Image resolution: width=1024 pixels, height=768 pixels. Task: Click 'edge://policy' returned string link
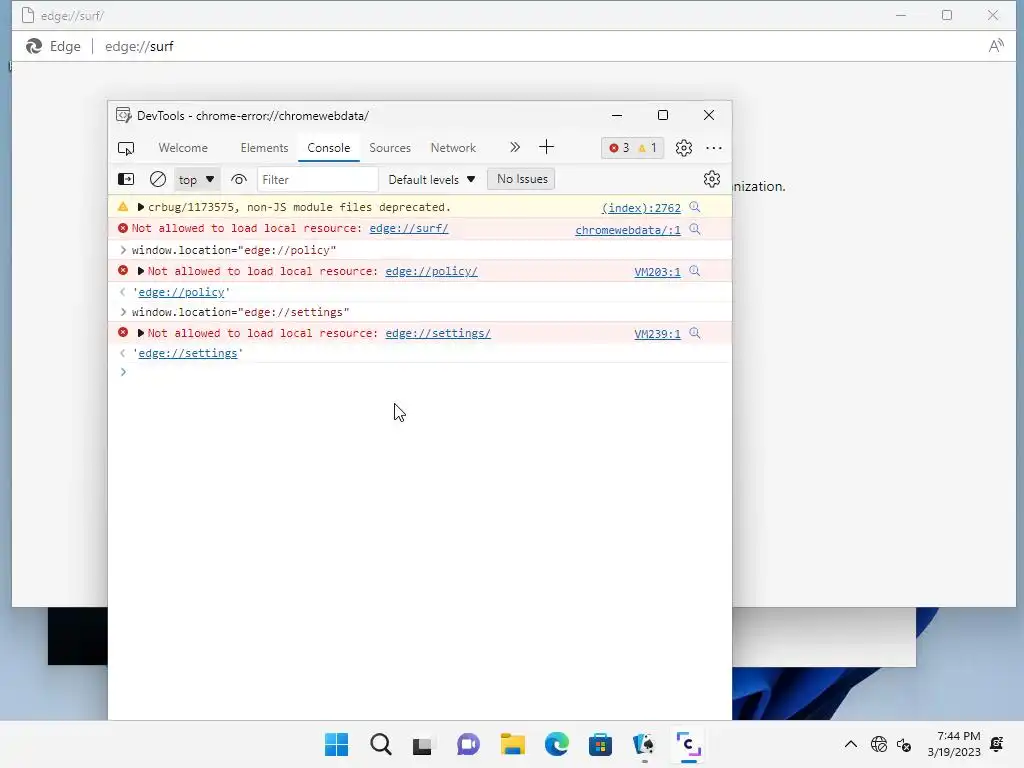pos(182,292)
